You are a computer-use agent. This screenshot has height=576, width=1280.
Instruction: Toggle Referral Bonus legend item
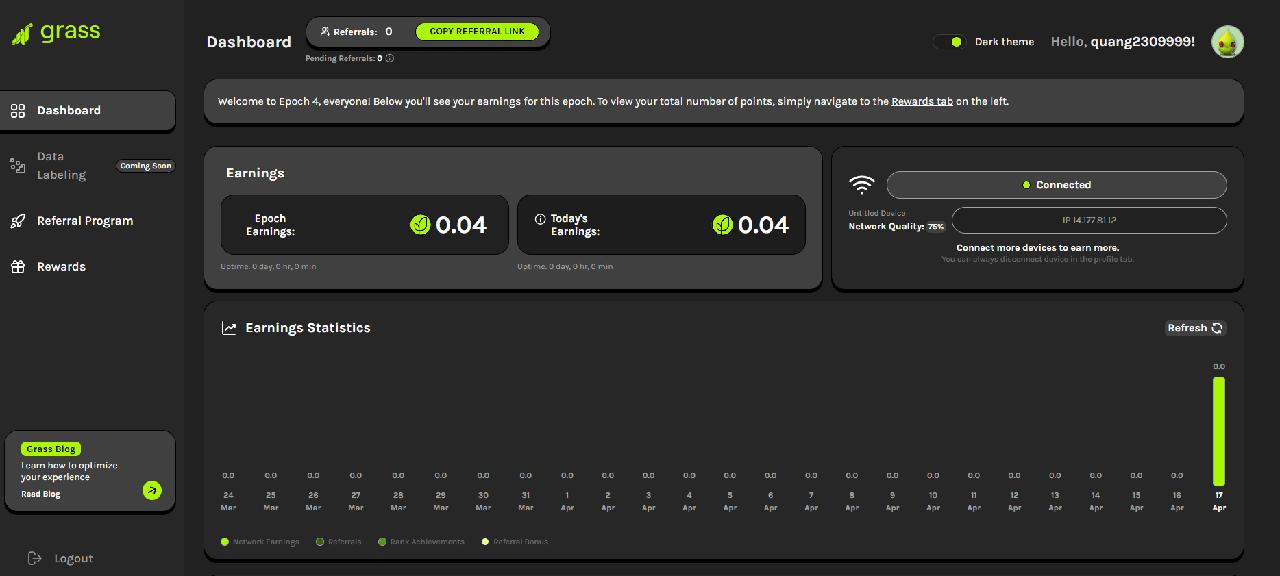tap(515, 542)
